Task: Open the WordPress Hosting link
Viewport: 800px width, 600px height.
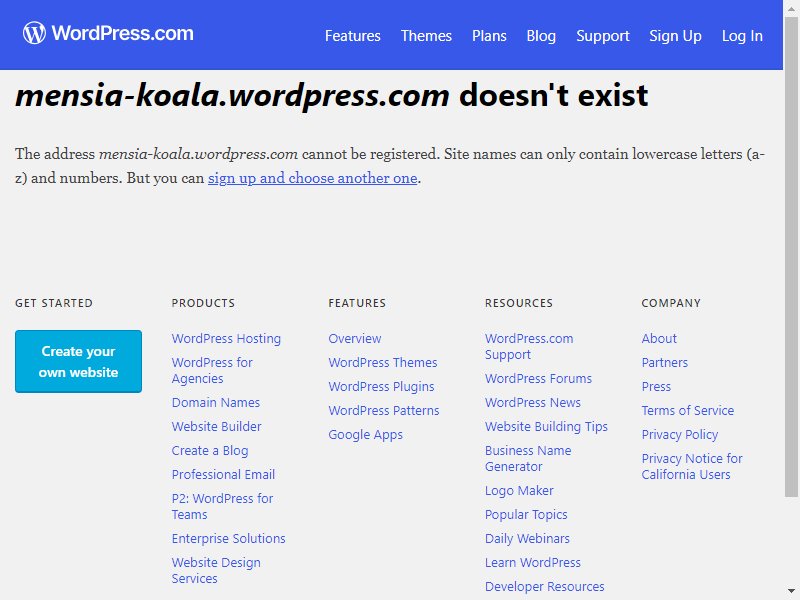Action: click(226, 339)
